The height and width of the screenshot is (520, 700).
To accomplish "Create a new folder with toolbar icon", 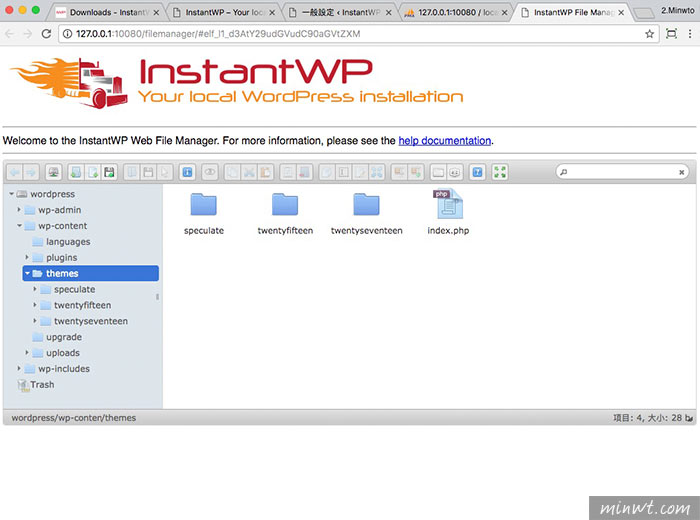I will [x=76, y=172].
